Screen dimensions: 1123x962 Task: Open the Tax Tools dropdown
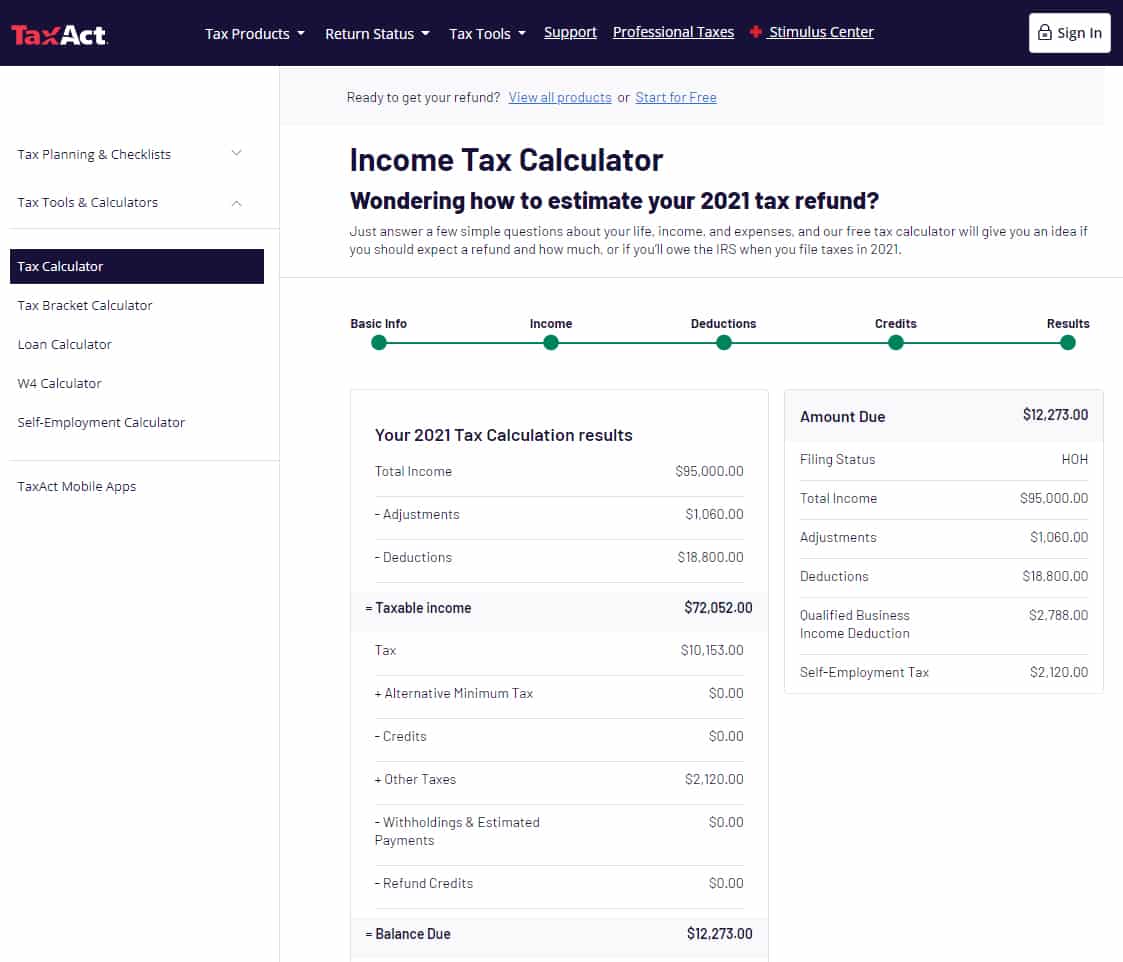(487, 33)
